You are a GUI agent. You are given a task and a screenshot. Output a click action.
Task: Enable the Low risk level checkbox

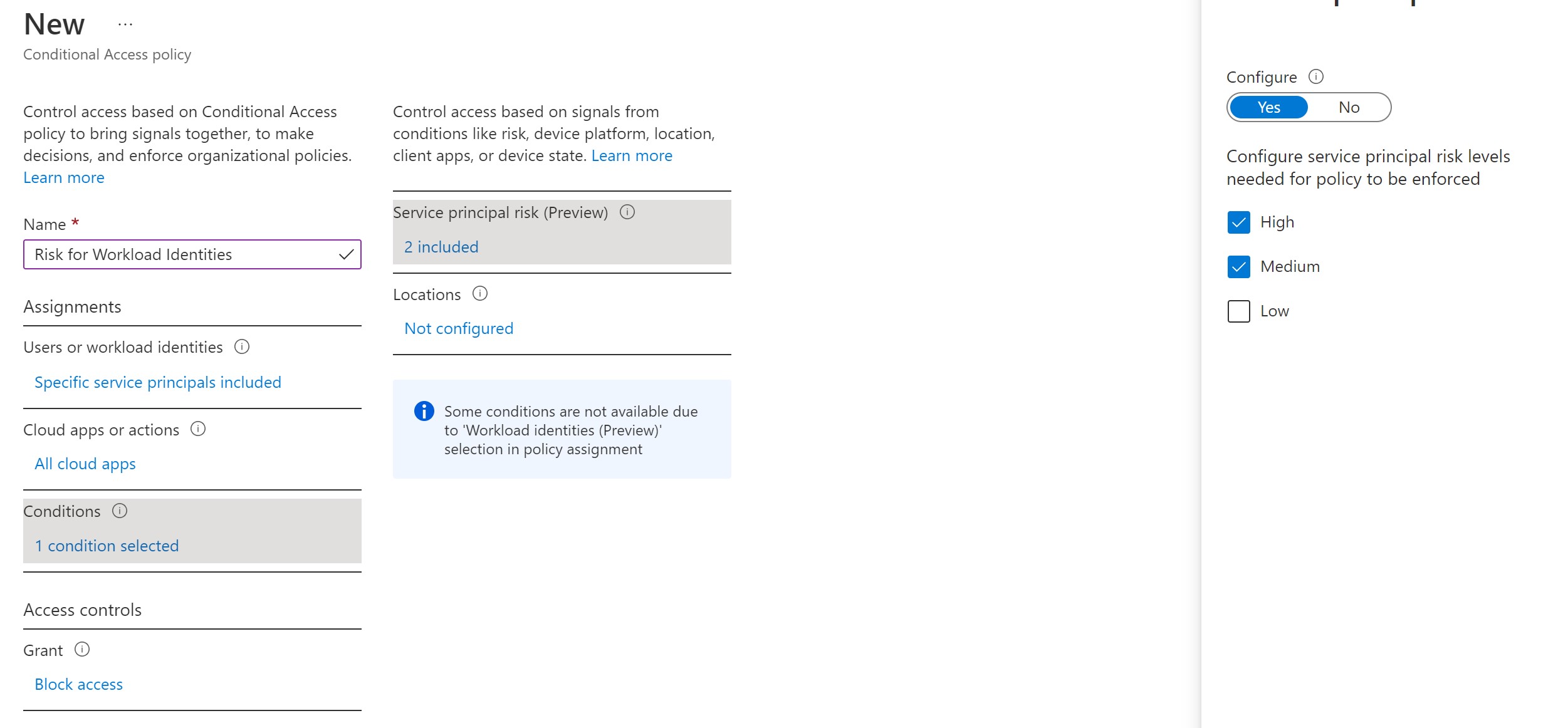coord(1238,311)
